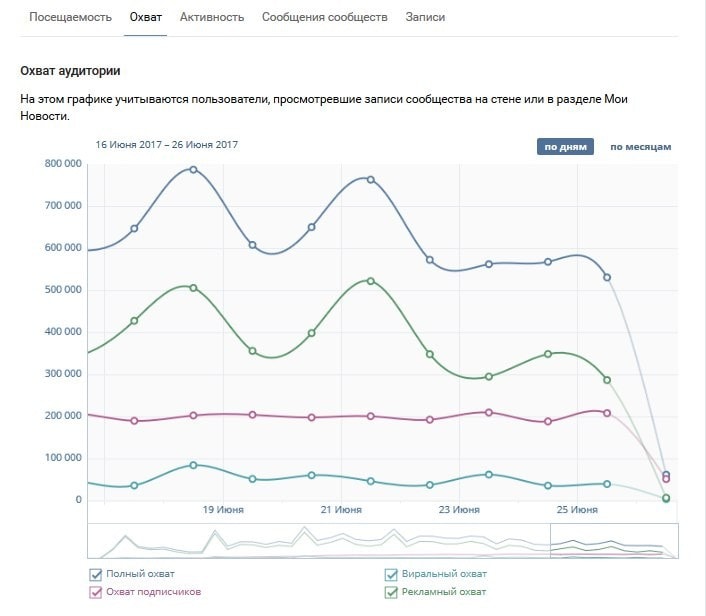Click the highest point on the teal line
Viewport: 706px width, 616px height.
tap(193, 465)
